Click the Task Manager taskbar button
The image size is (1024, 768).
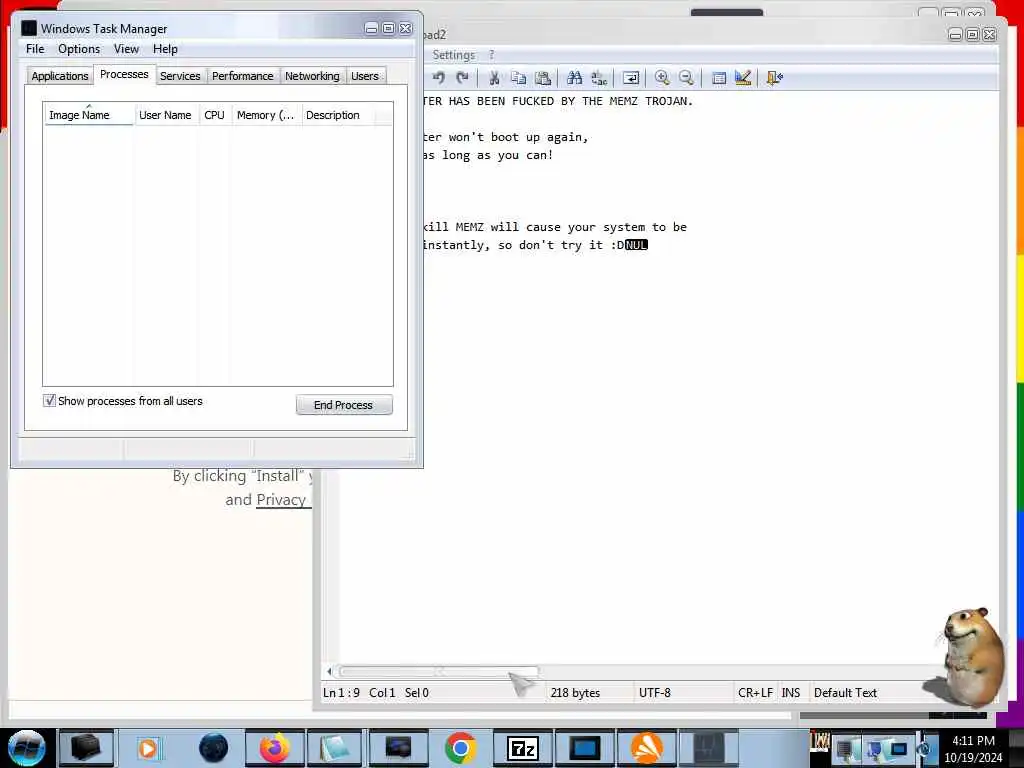coord(709,748)
